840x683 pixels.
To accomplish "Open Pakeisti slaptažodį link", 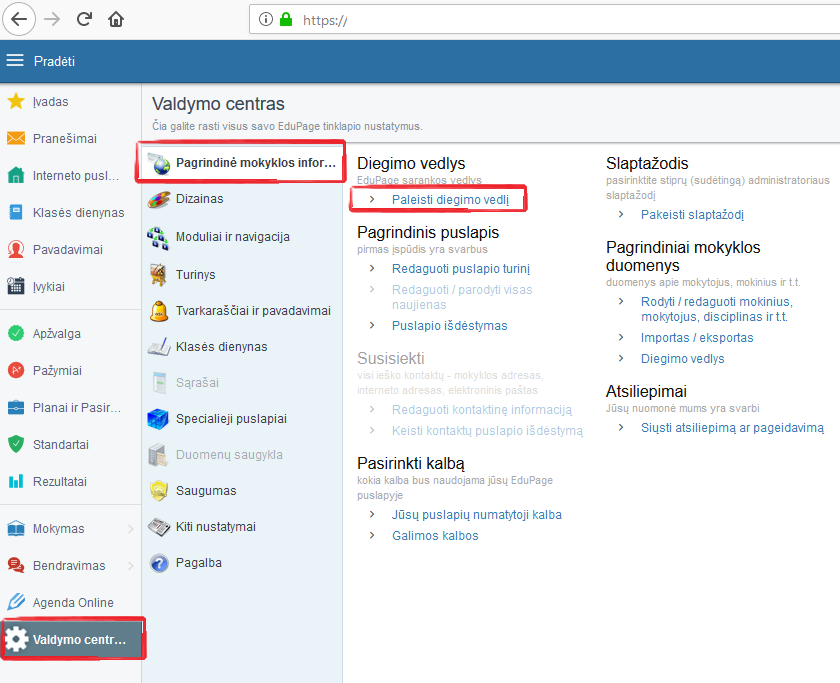I will point(692,215).
